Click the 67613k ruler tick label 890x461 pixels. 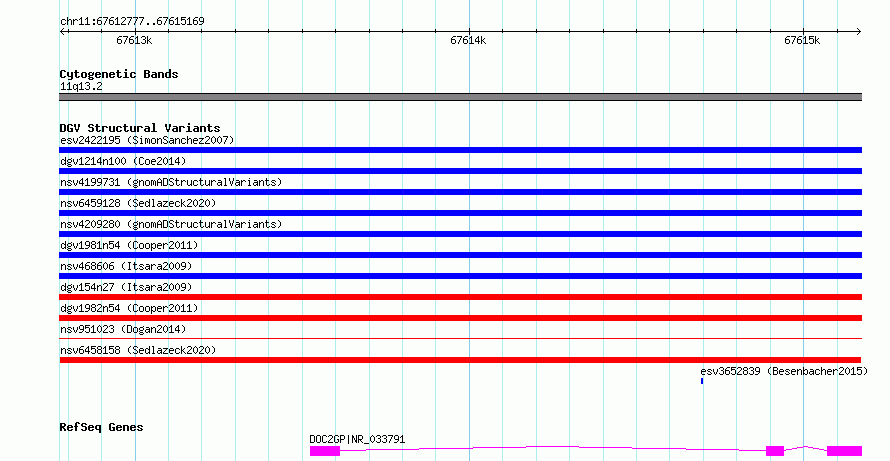click(134, 40)
